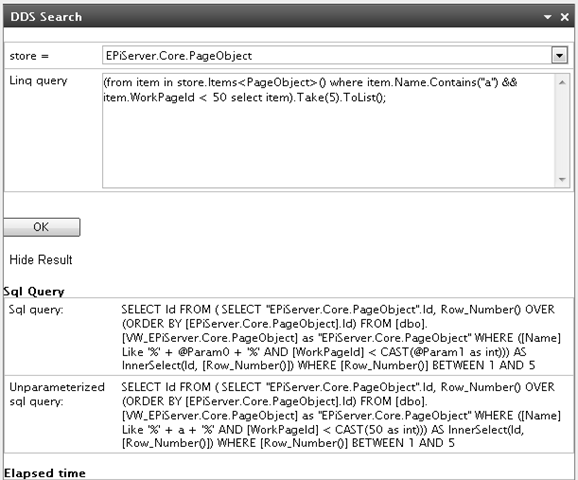Open the DDS Search panel menu arrow
The width and height of the screenshot is (578, 480).
(x=547, y=17)
